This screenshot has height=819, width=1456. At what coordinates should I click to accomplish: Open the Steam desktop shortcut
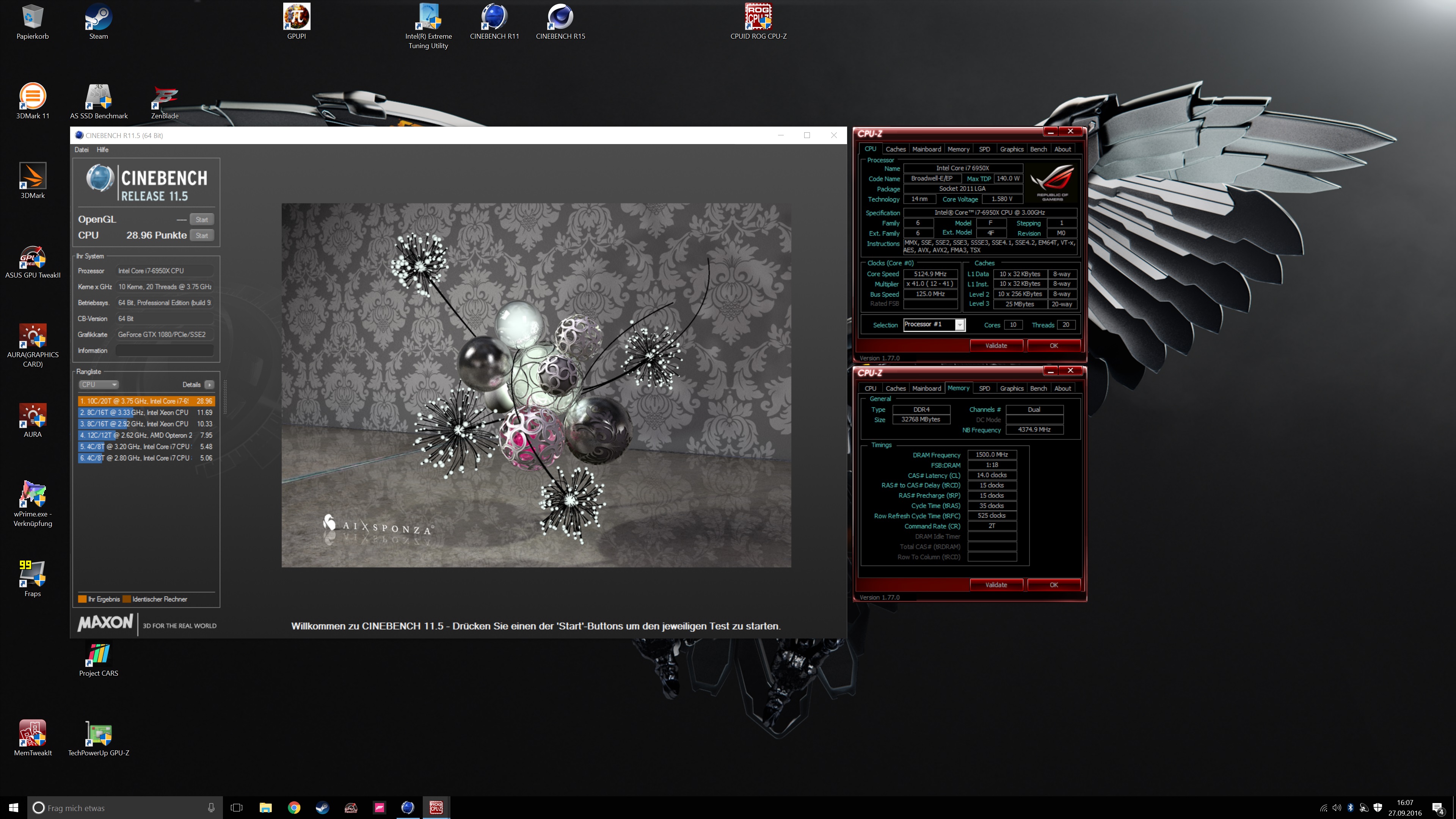coord(98,22)
